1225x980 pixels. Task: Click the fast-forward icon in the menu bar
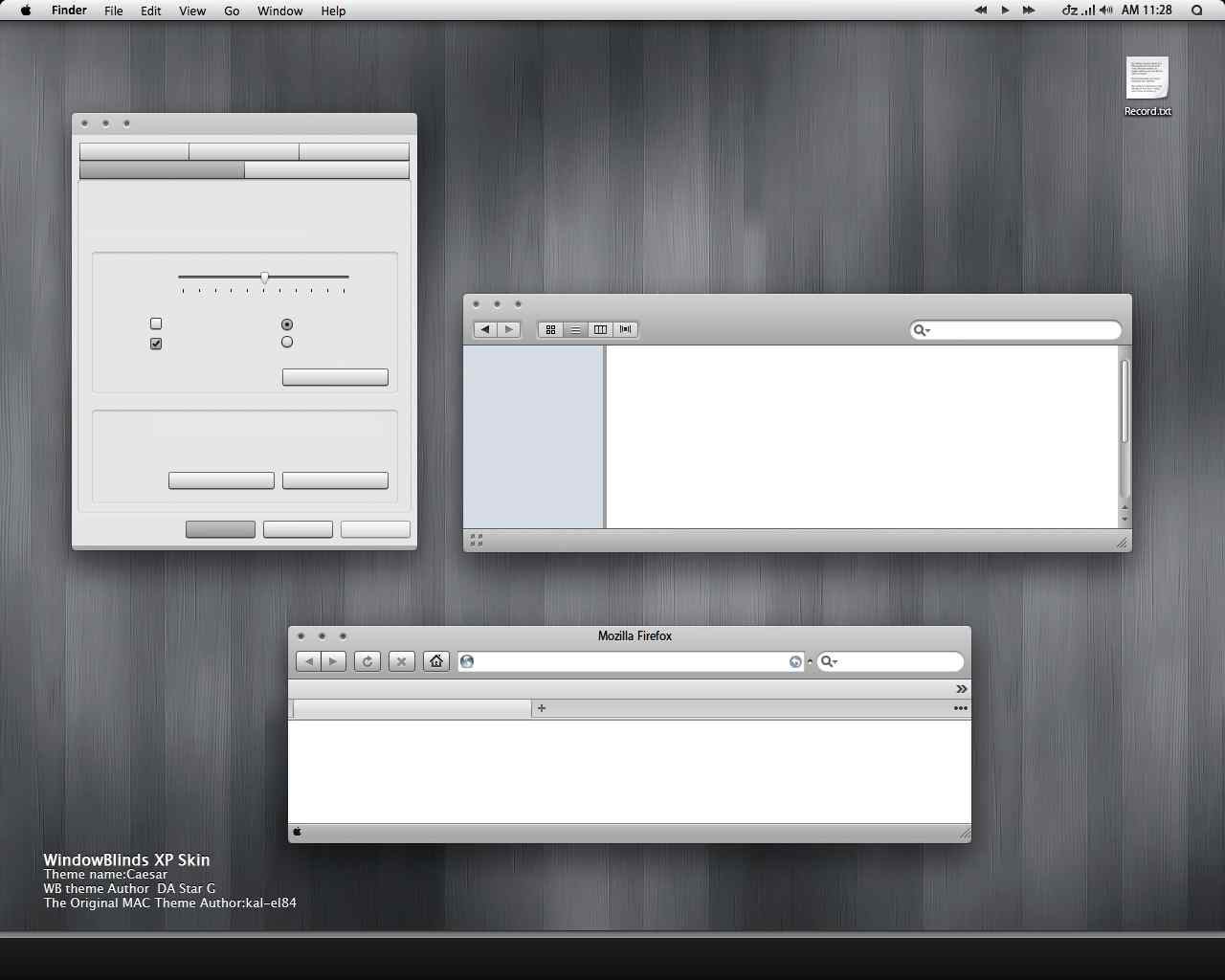(1029, 11)
